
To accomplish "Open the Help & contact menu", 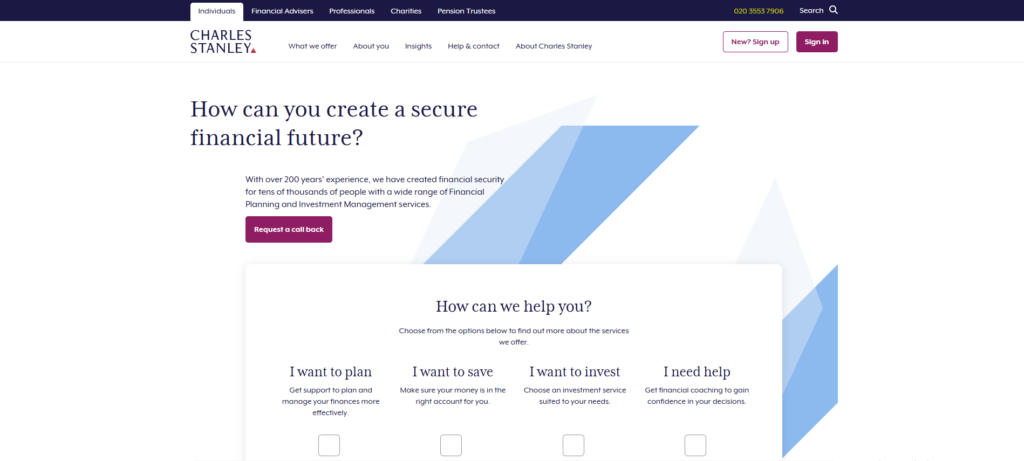I will pyautogui.click(x=473, y=46).
